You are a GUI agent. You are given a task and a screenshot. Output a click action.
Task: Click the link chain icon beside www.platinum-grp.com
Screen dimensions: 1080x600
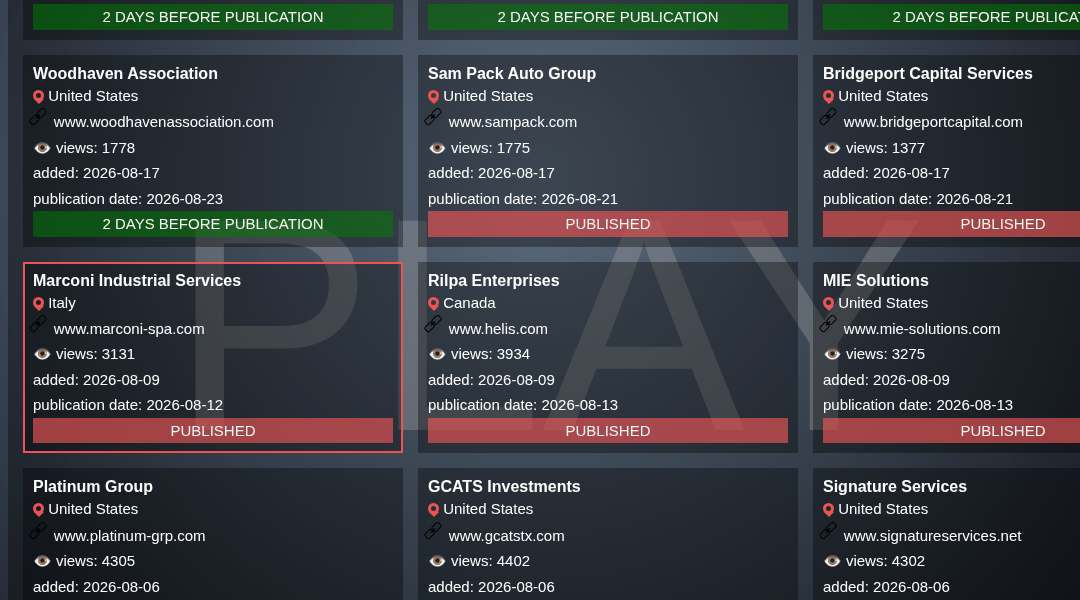coord(38,530)
